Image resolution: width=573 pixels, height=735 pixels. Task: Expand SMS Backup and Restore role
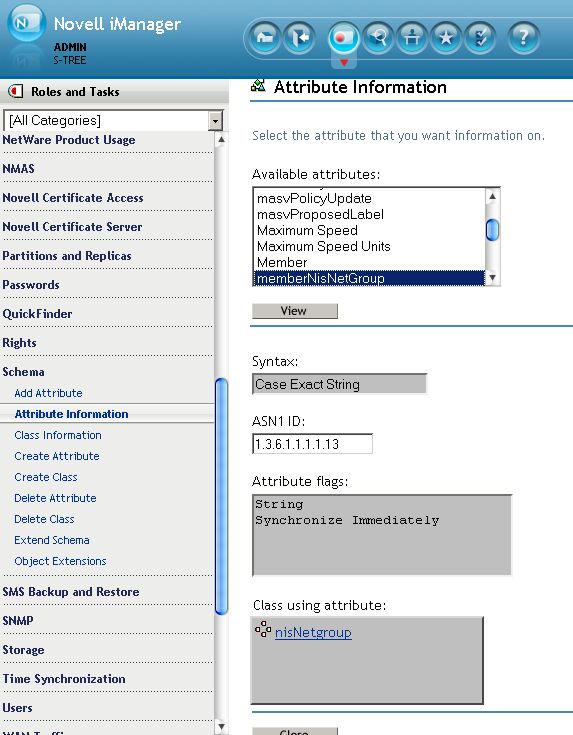coord(71,592)
